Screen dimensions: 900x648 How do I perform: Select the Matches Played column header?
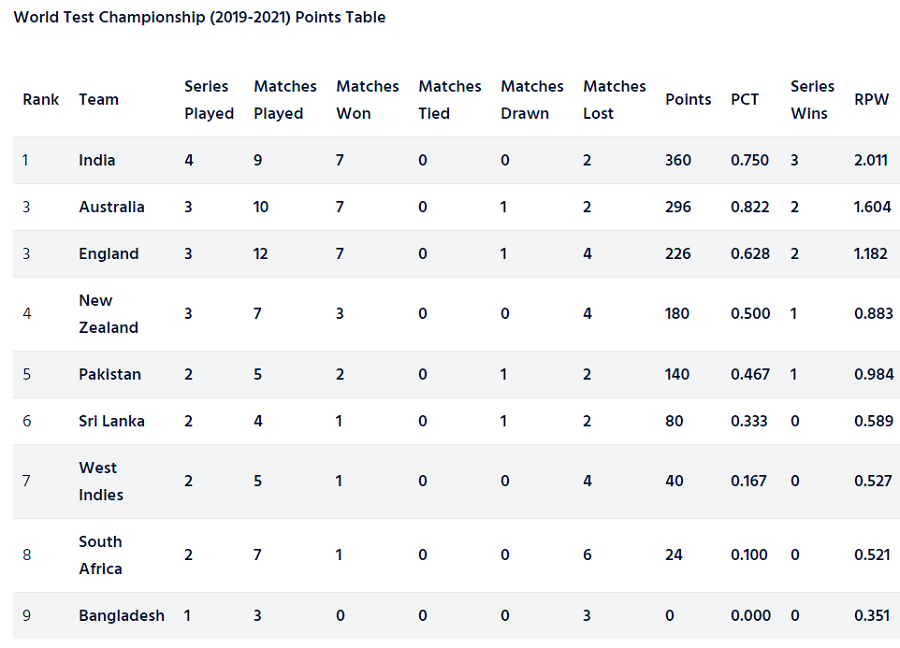pos(285,100)
